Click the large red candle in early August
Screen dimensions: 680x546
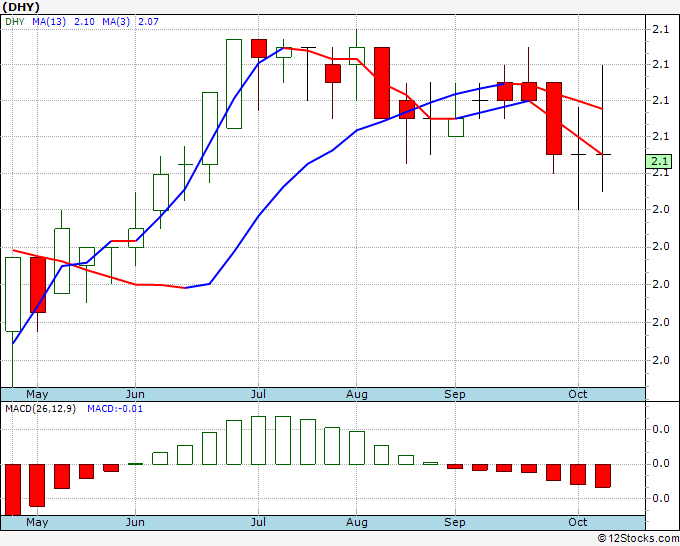[382, 83]
